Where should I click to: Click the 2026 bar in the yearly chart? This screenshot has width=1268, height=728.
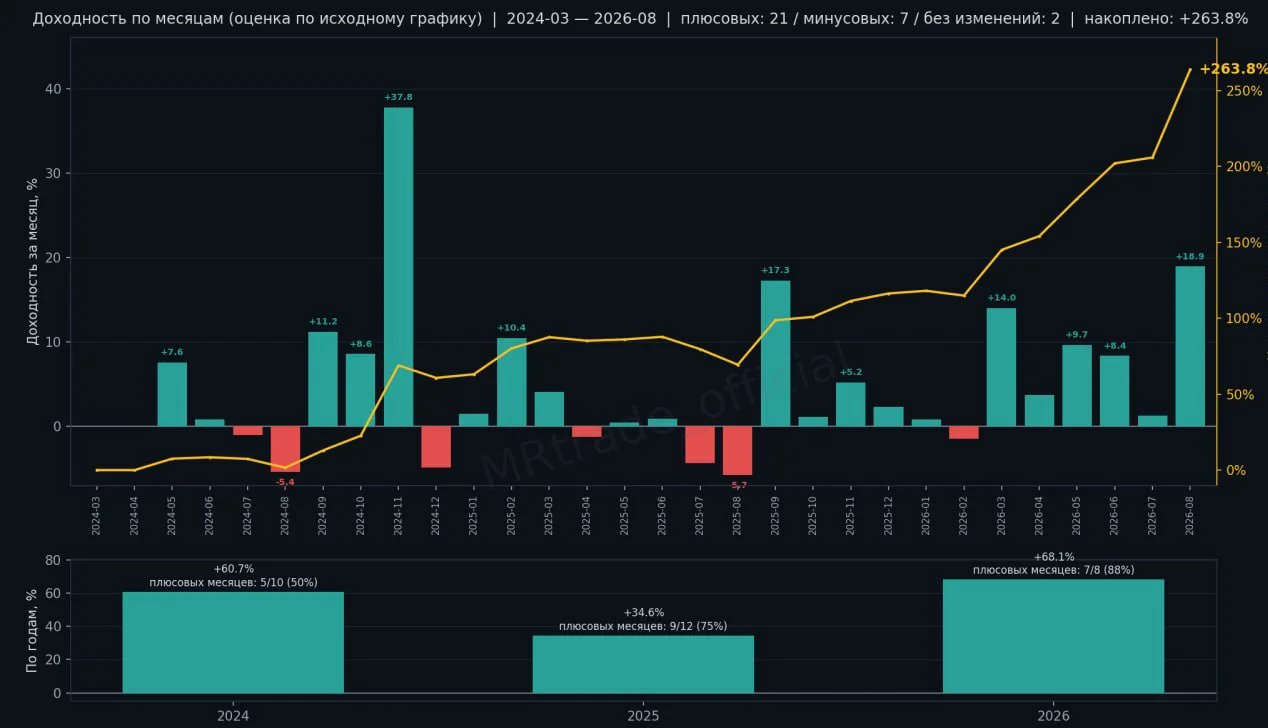pyautogui.click(x=1053, y=636)
